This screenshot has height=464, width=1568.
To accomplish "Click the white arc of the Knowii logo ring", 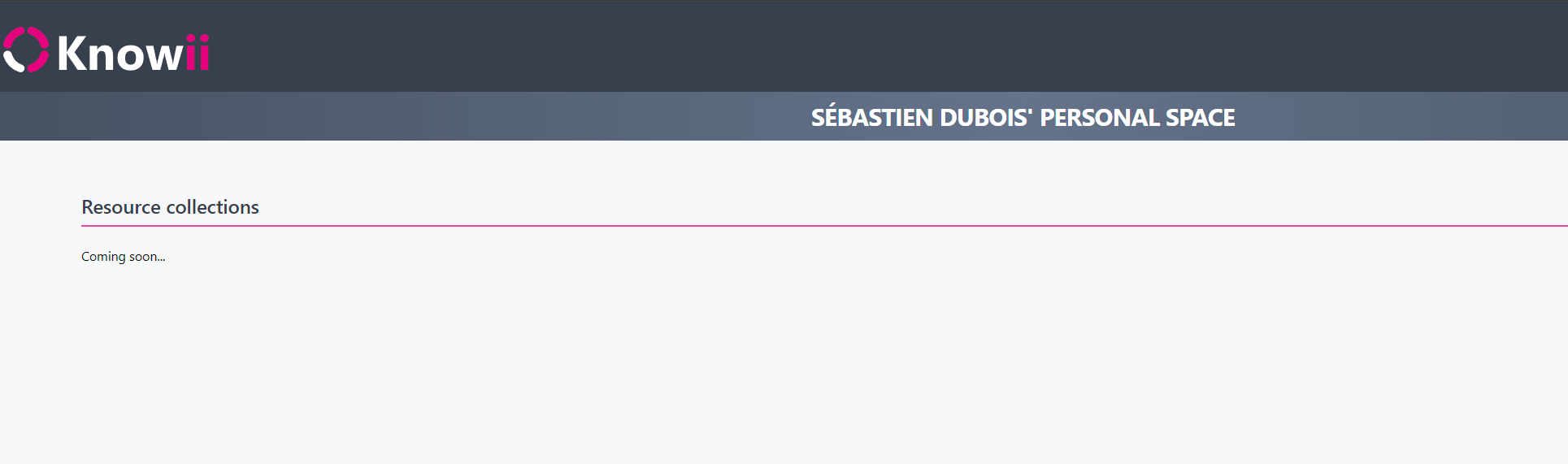I will [x=11, y=61].
